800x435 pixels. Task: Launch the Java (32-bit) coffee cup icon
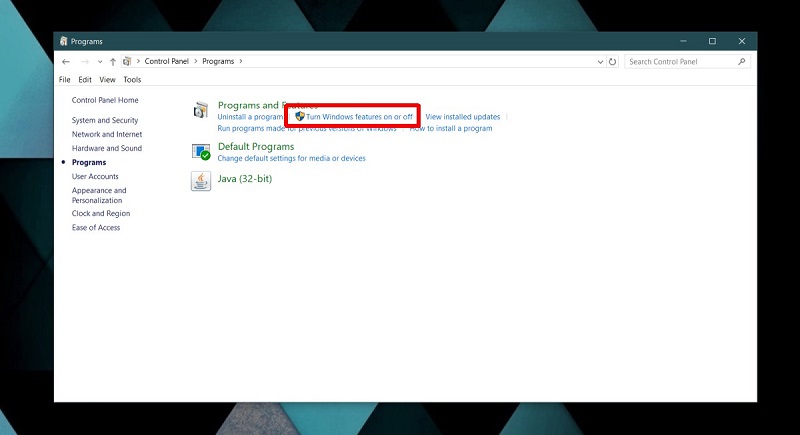pos(201,181)
